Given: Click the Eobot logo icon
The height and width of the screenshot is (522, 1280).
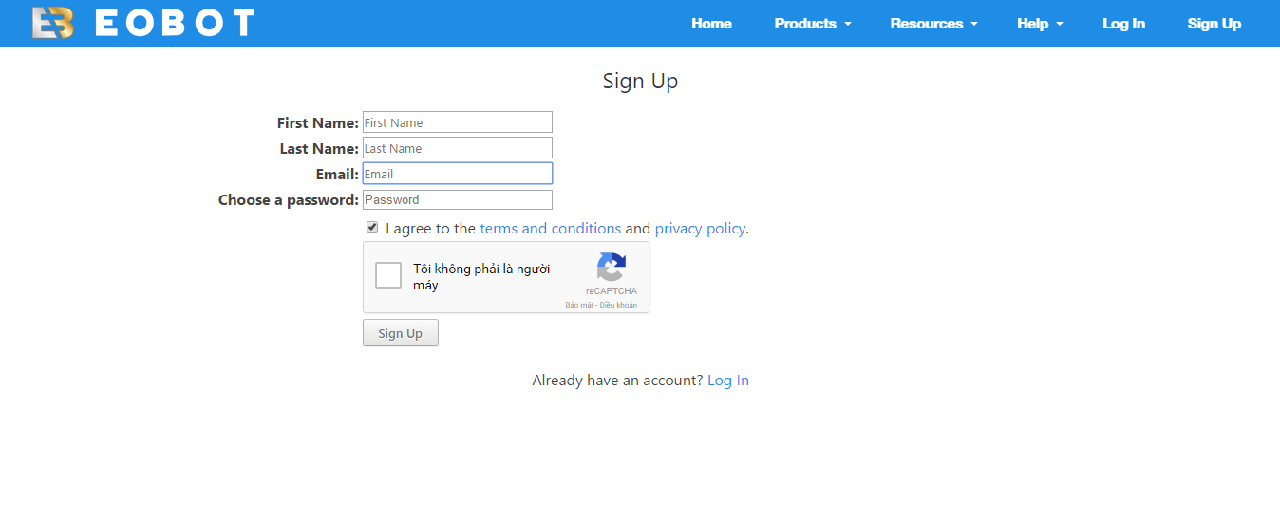Looking at the screenshot, I should tap(53, 23).
